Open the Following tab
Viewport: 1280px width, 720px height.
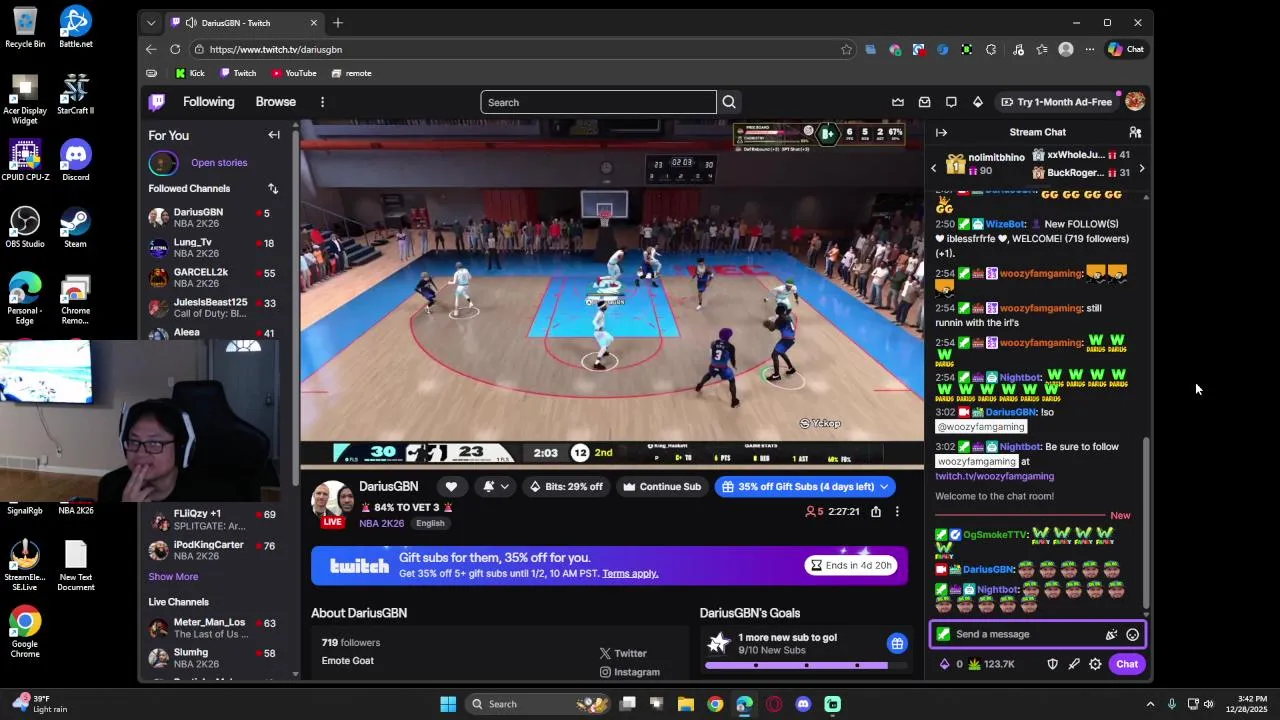click(x=208, y=102)
